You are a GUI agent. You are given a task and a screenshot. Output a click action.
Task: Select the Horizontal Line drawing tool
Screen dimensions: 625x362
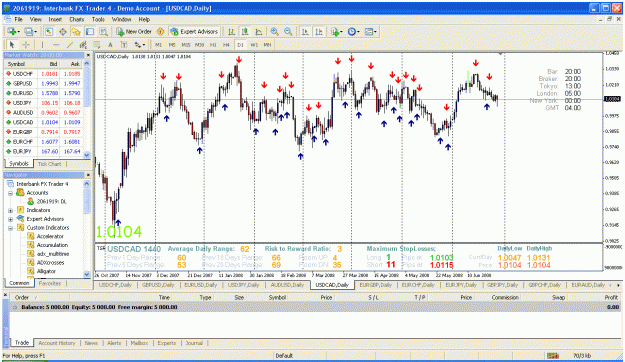pos(56,45)
